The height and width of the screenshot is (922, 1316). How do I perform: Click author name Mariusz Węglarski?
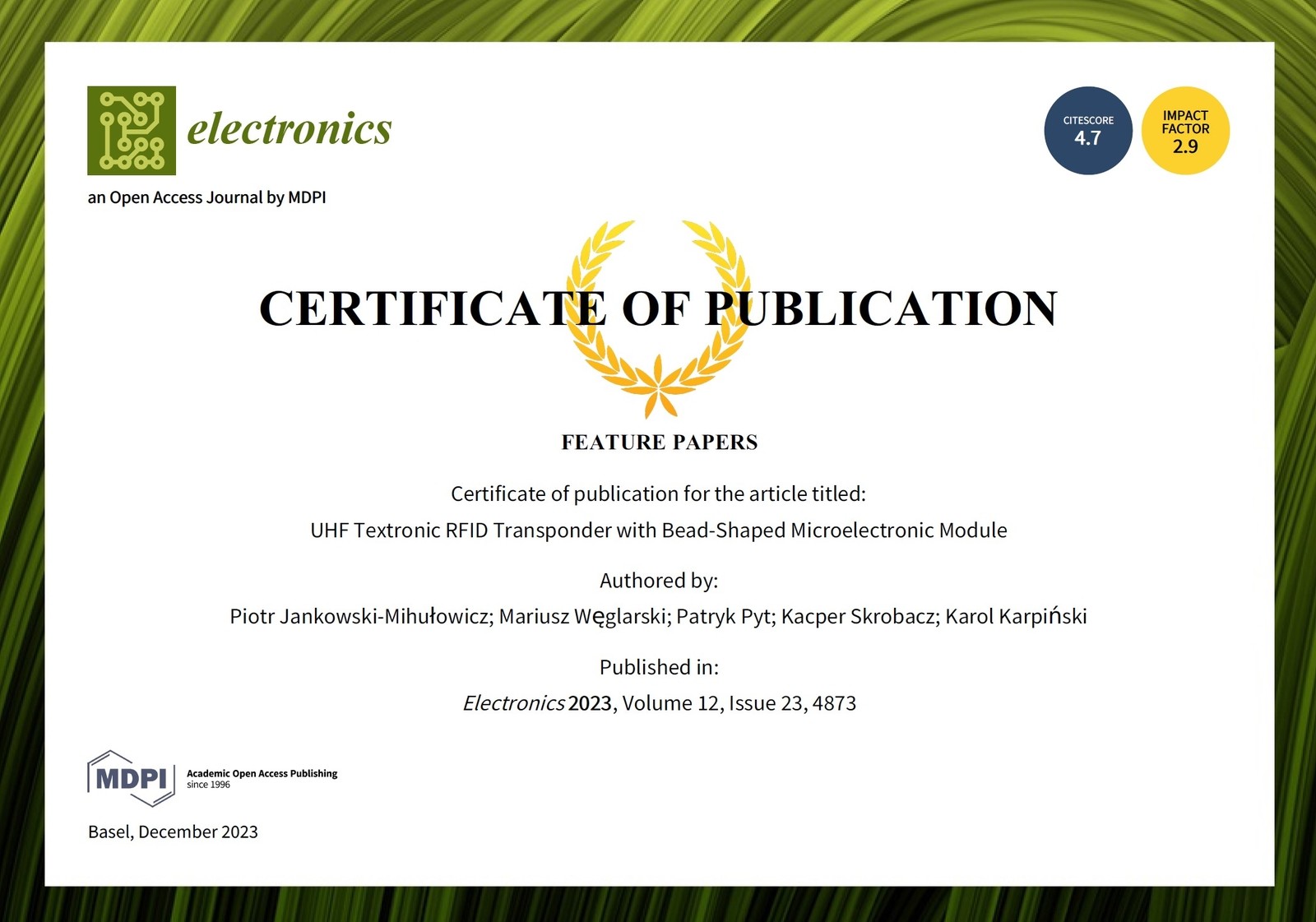tap(584, 617)
